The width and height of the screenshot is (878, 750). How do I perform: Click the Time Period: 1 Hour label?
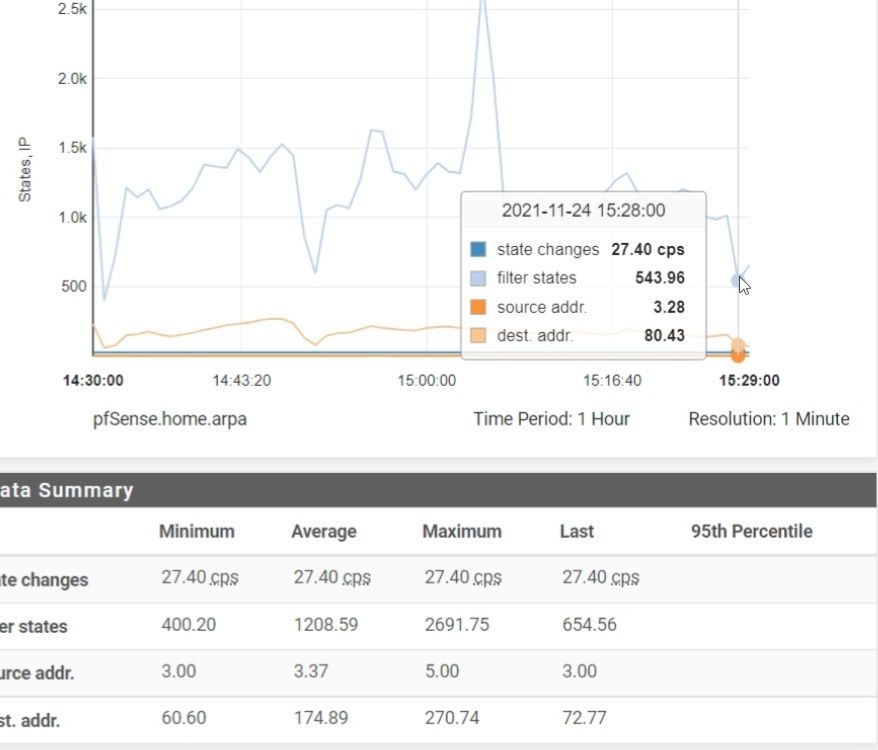pyautogui.click(x=552, y=419)
